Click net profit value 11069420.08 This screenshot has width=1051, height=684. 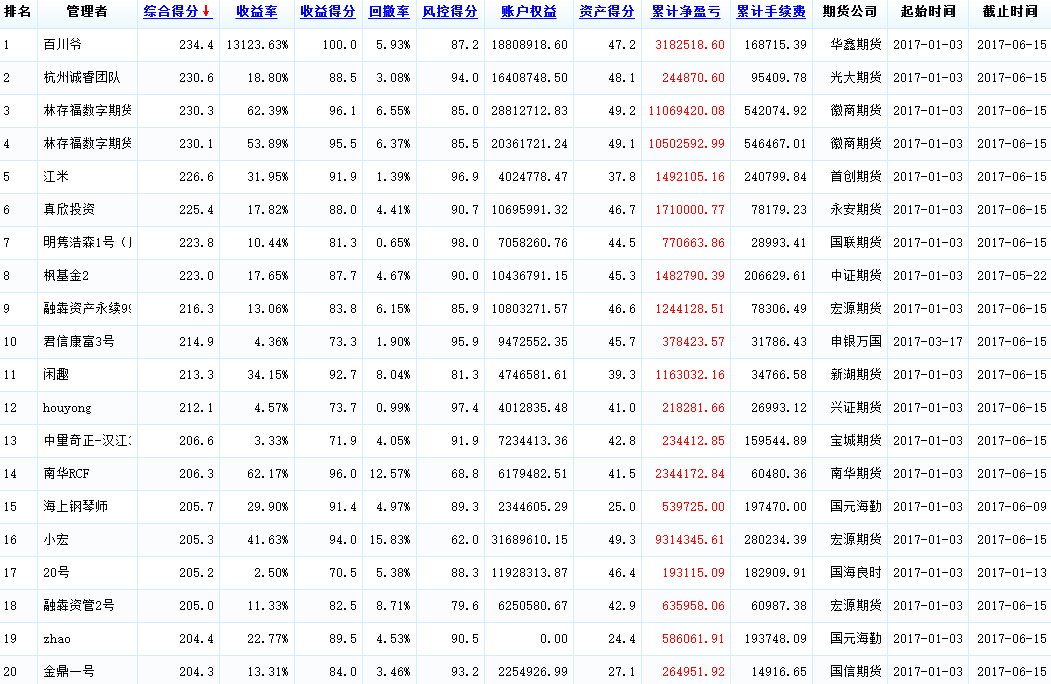(x=686, y=111)
